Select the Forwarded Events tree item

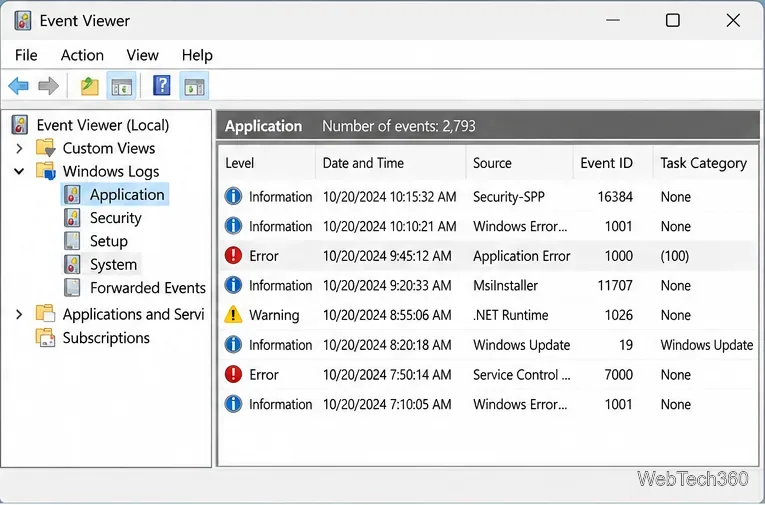148,288
